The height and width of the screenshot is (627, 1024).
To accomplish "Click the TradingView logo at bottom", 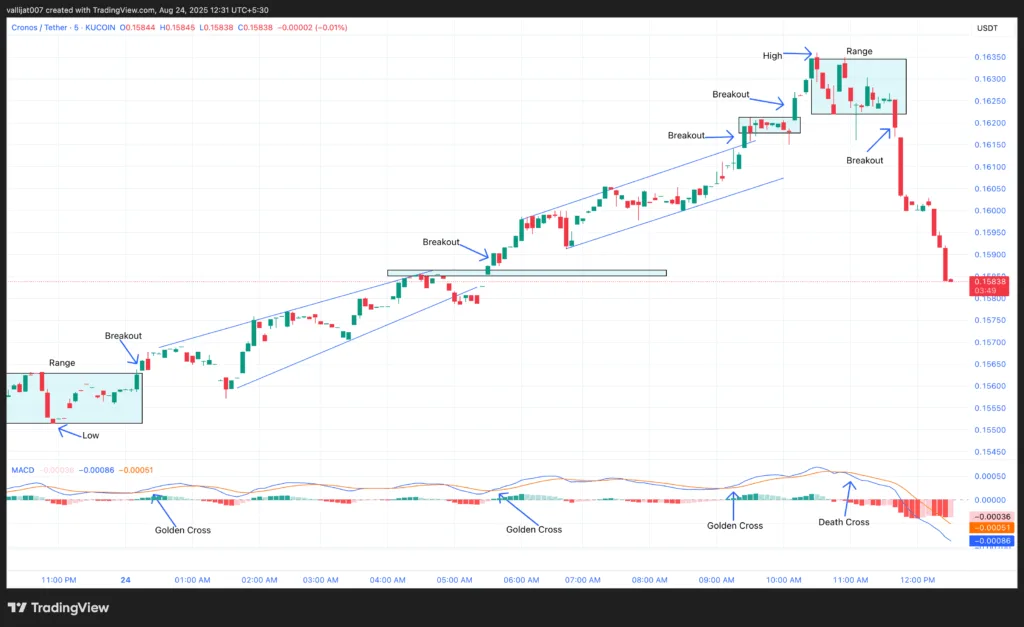I will (58, 607).
